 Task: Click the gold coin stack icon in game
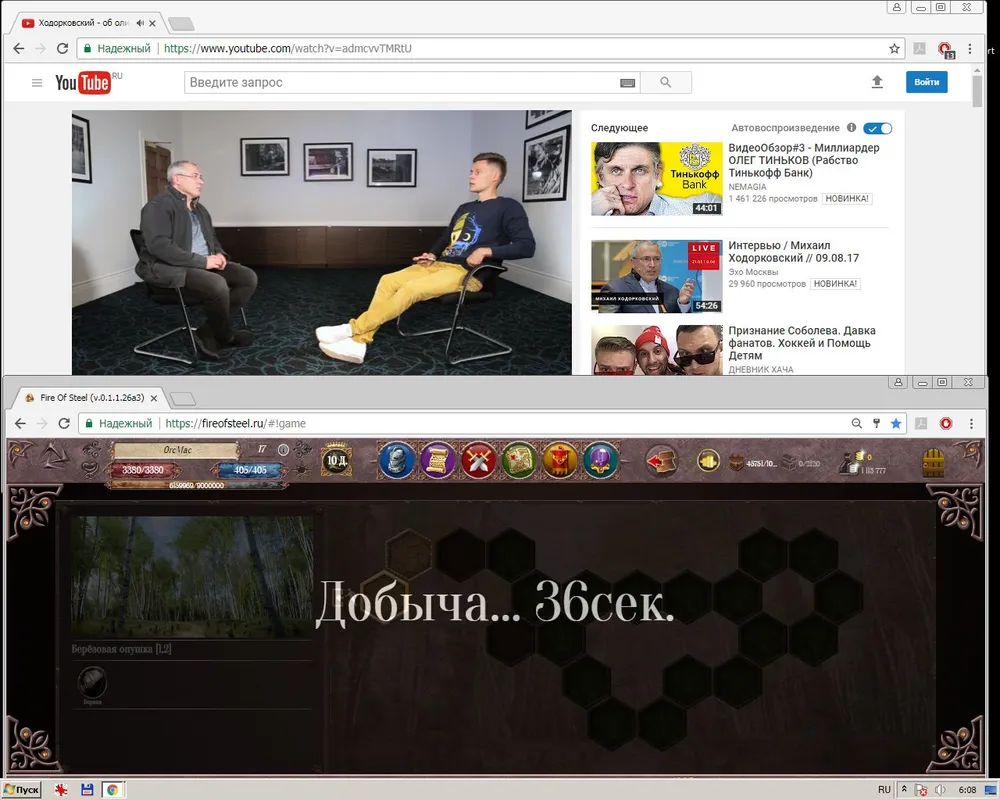coord(708,461)
